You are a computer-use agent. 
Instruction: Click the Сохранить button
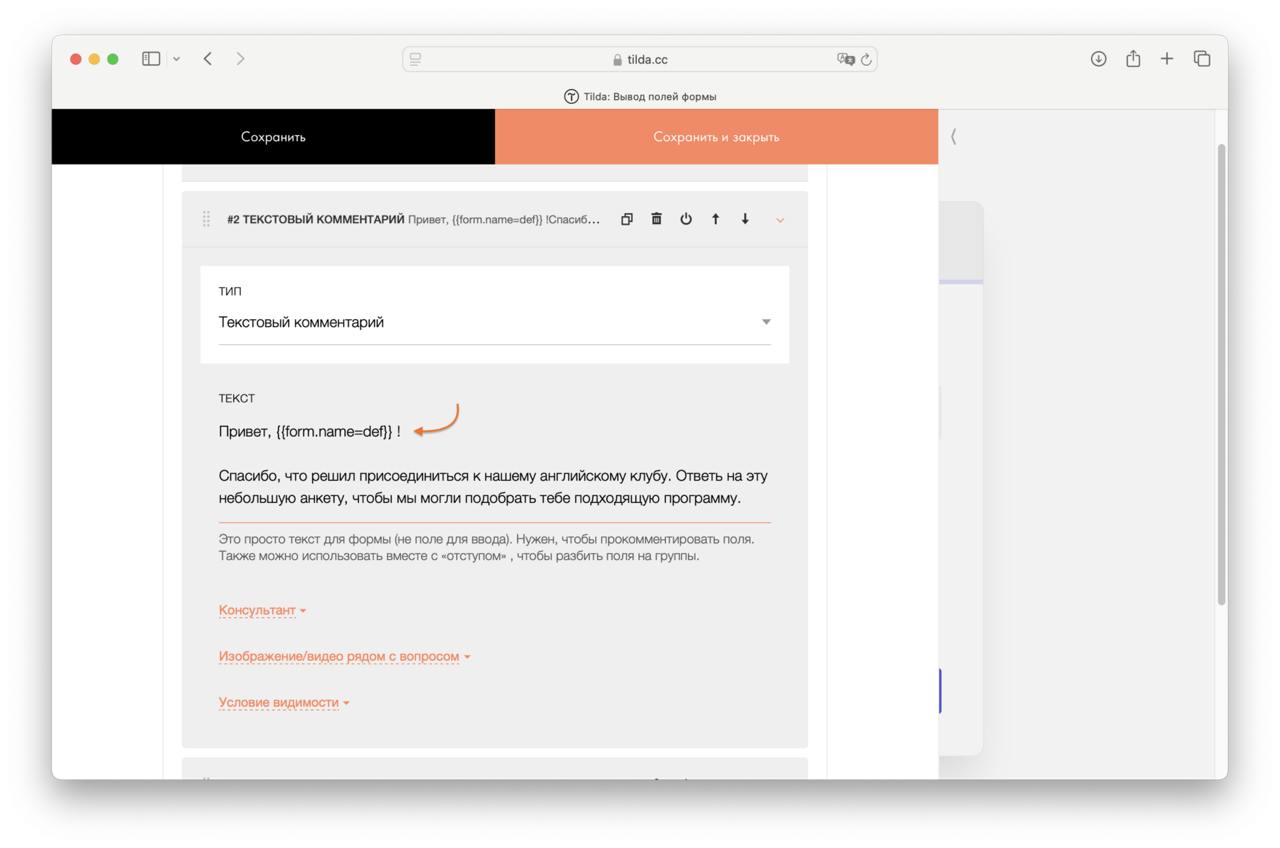pyautogui.click(x=273, y=137)
